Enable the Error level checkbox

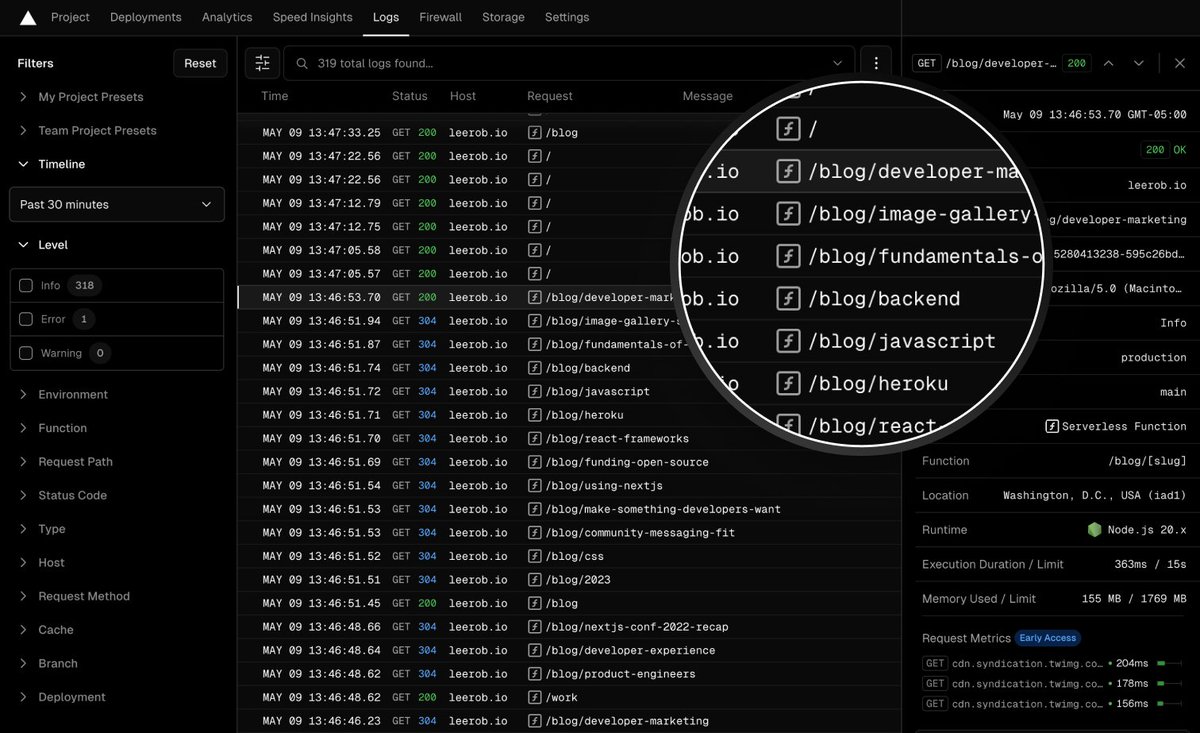26,319
